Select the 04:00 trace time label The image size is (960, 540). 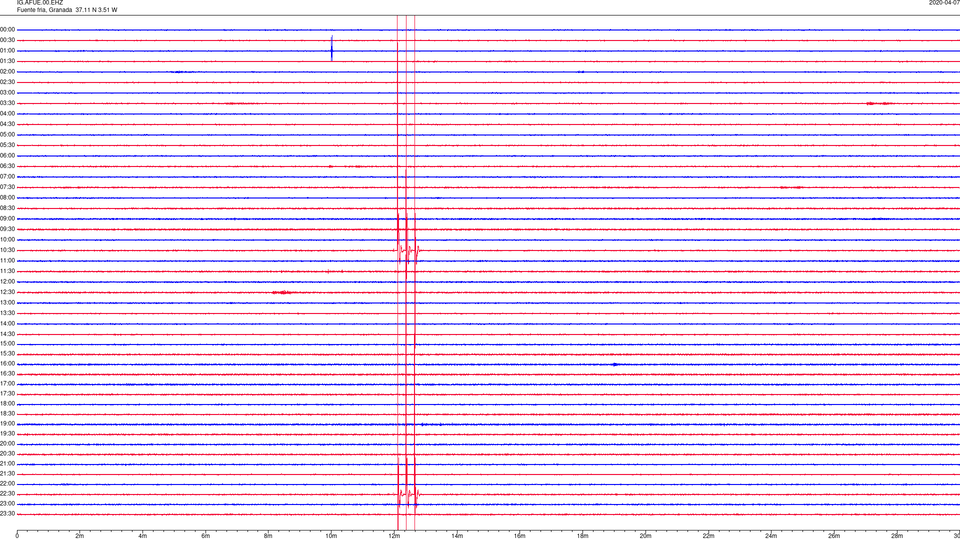7,113
